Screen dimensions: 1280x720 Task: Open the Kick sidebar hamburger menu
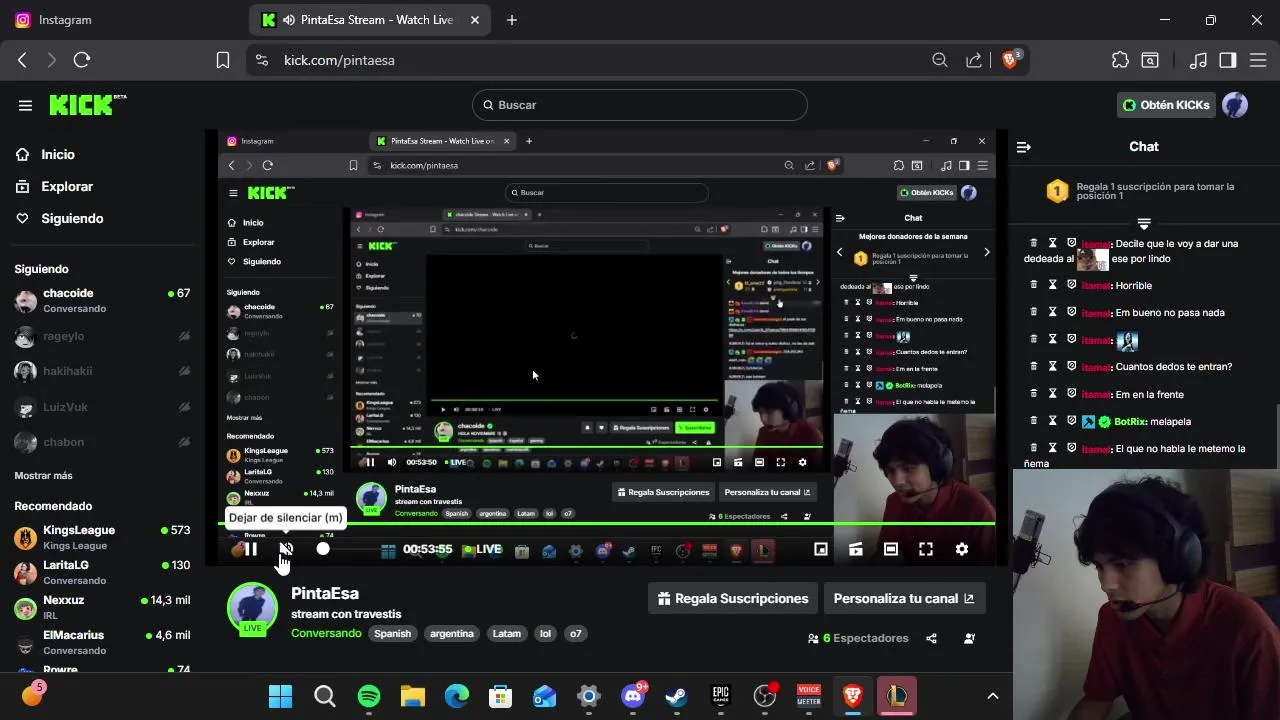tap(25, 105)
